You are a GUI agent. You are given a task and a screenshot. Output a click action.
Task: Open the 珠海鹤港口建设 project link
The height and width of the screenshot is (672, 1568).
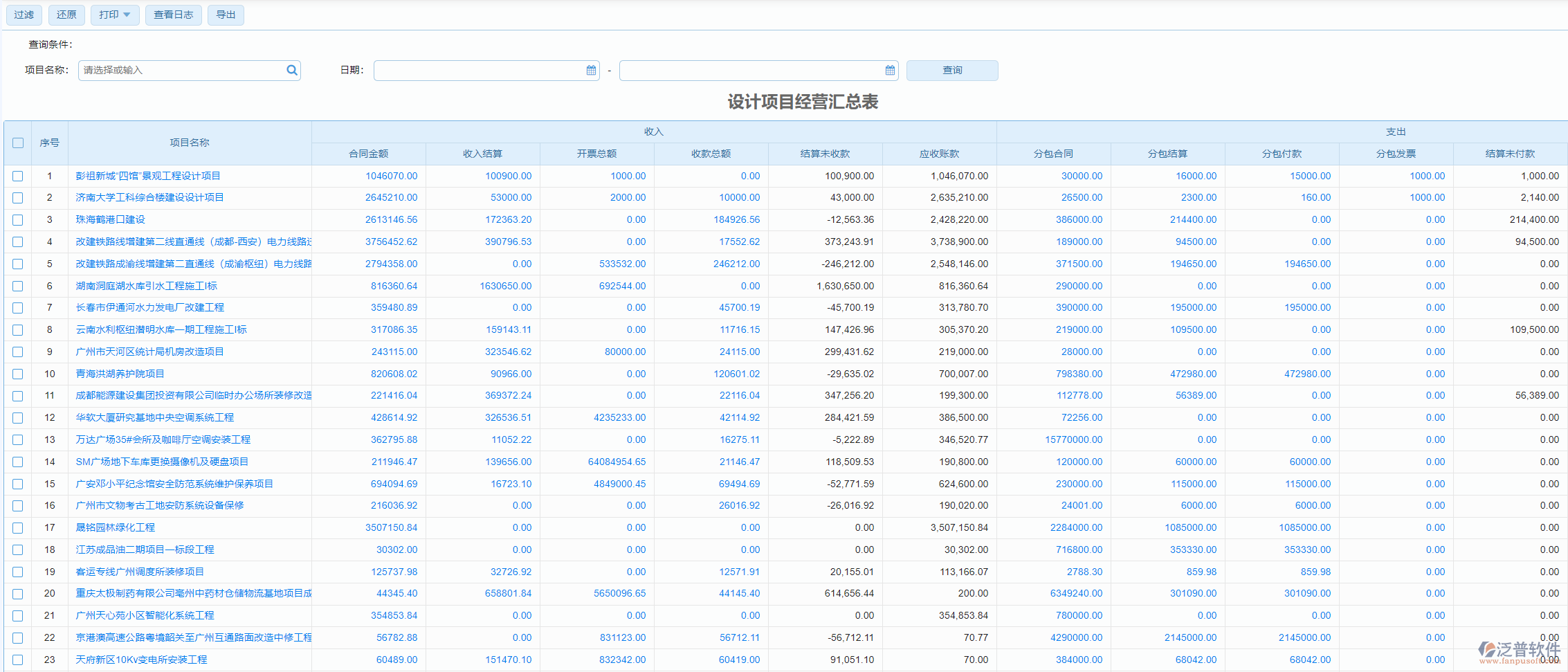pos(111,219)
